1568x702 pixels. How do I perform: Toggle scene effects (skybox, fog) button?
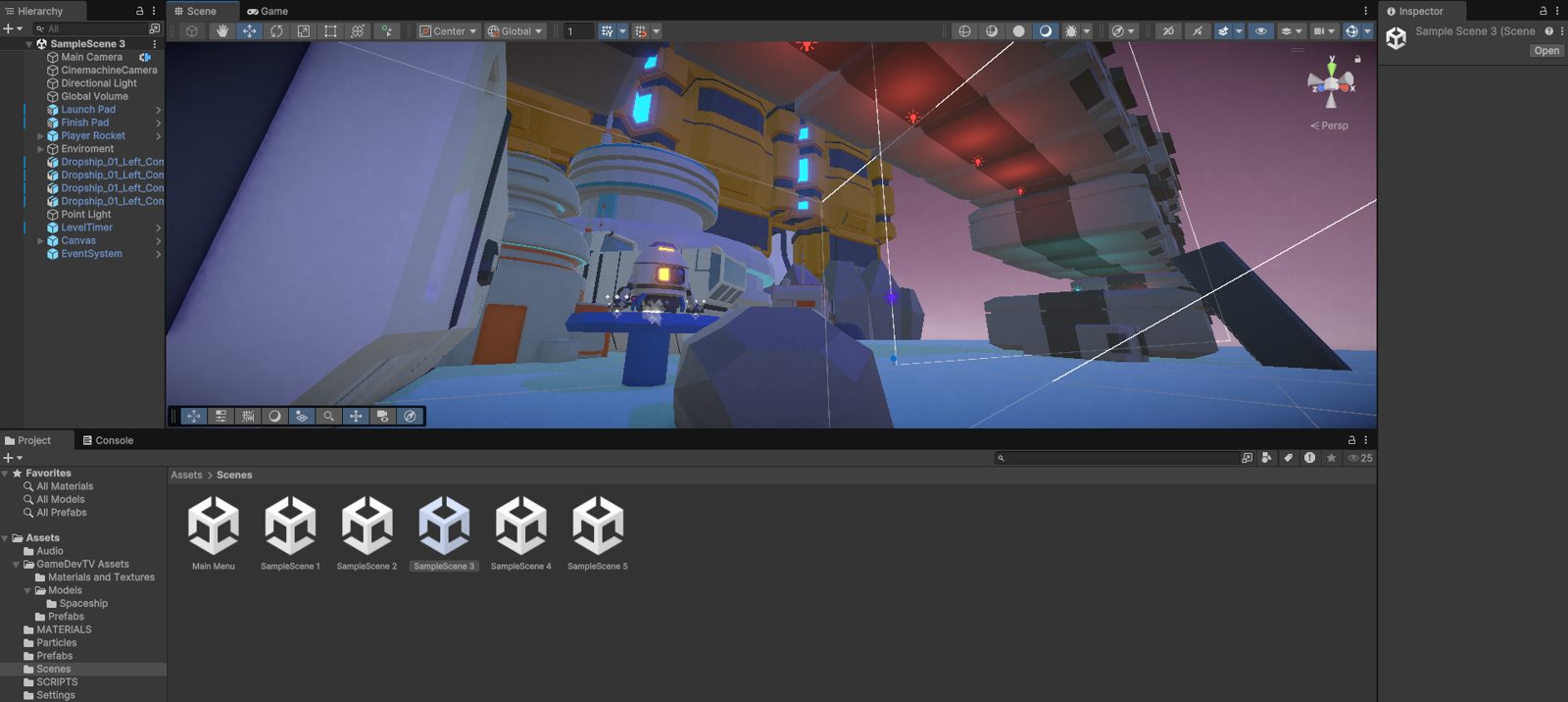point(1223,31)
